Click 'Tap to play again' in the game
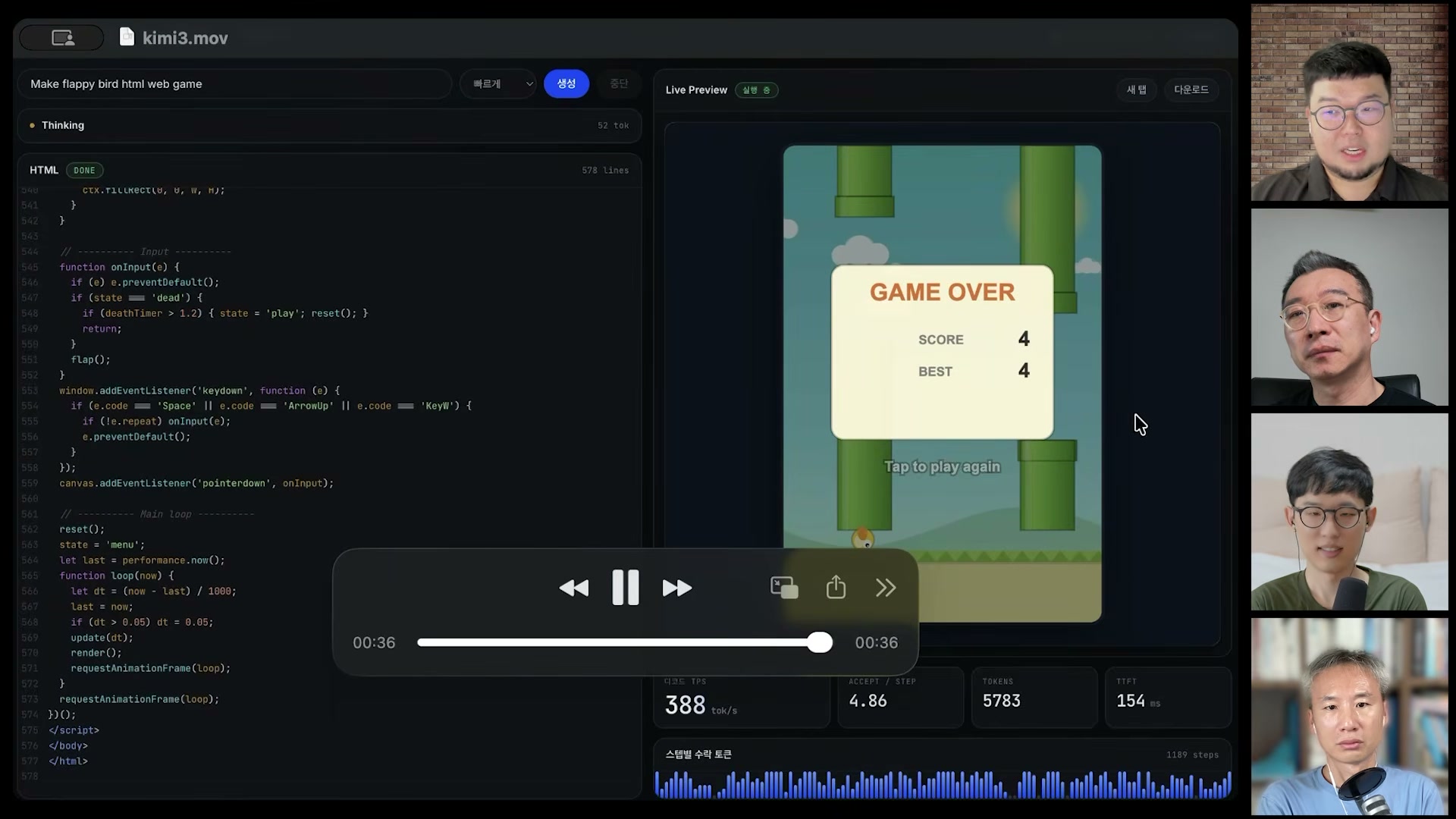The height and width of the screenshot is (819, 1456). click(x=942, y=467)
